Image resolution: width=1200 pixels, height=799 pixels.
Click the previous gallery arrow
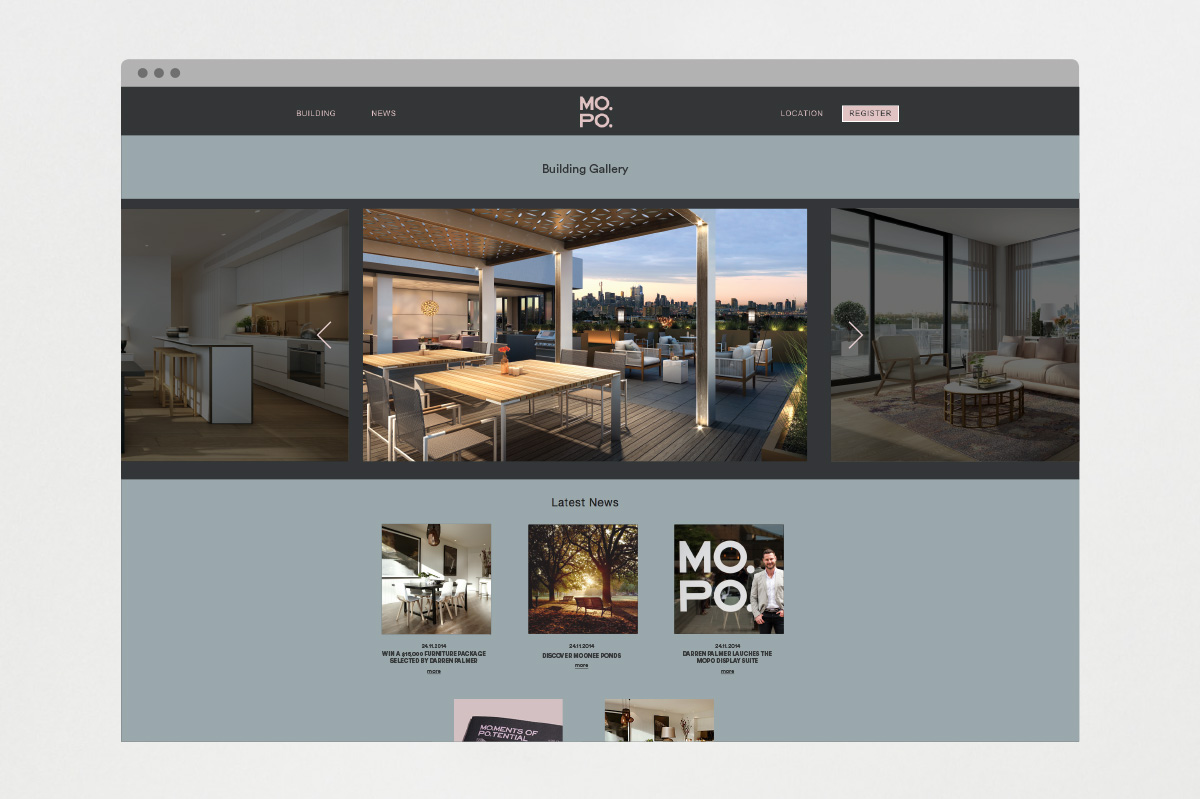click(x=323, y=335)
